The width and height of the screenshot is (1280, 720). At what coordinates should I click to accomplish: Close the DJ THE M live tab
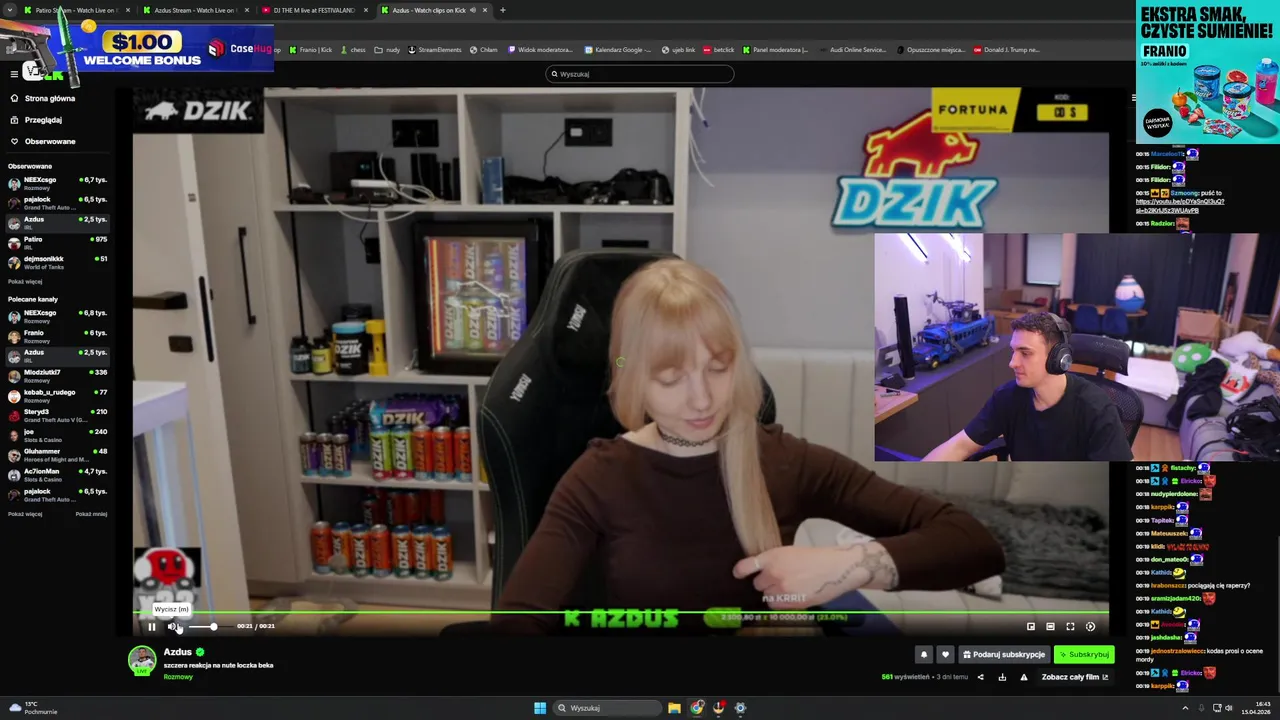365,10
